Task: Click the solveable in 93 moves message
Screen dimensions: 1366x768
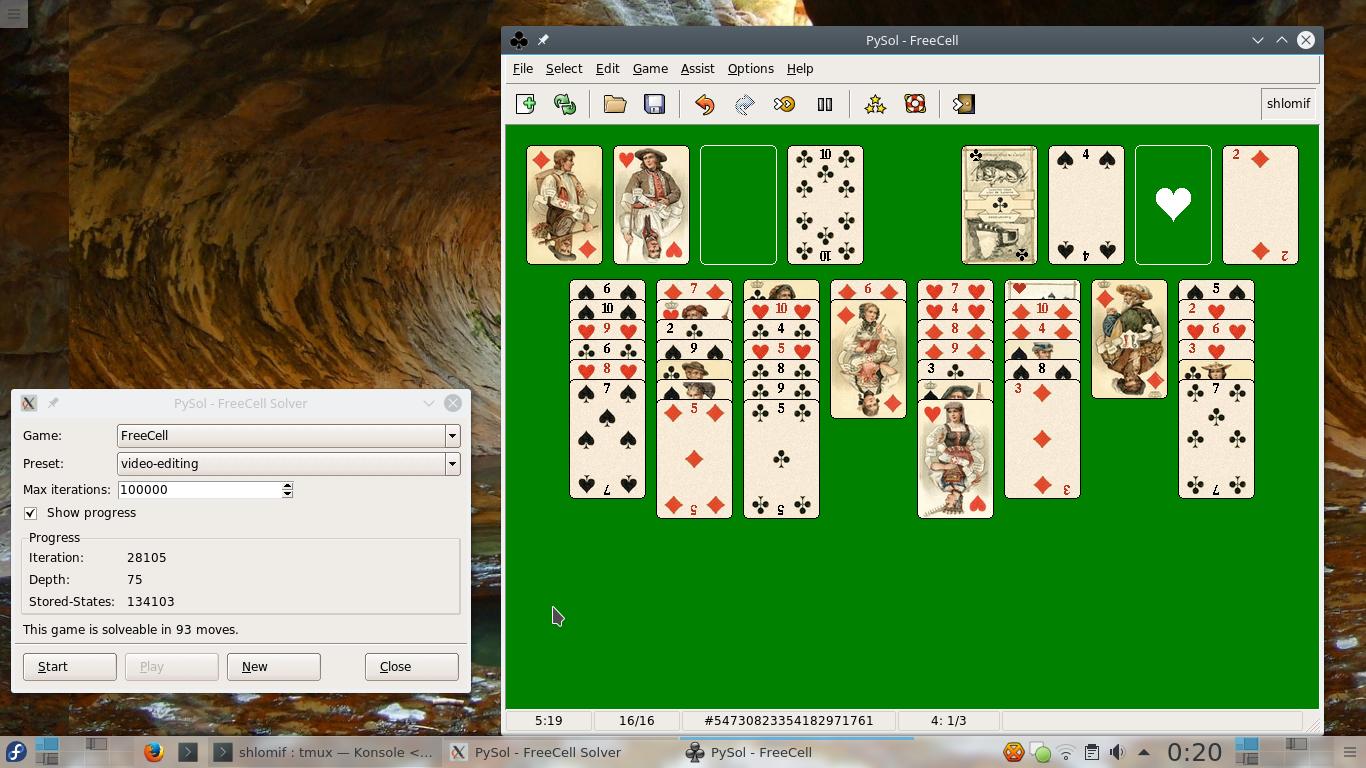Action: [x=131, y=630]
